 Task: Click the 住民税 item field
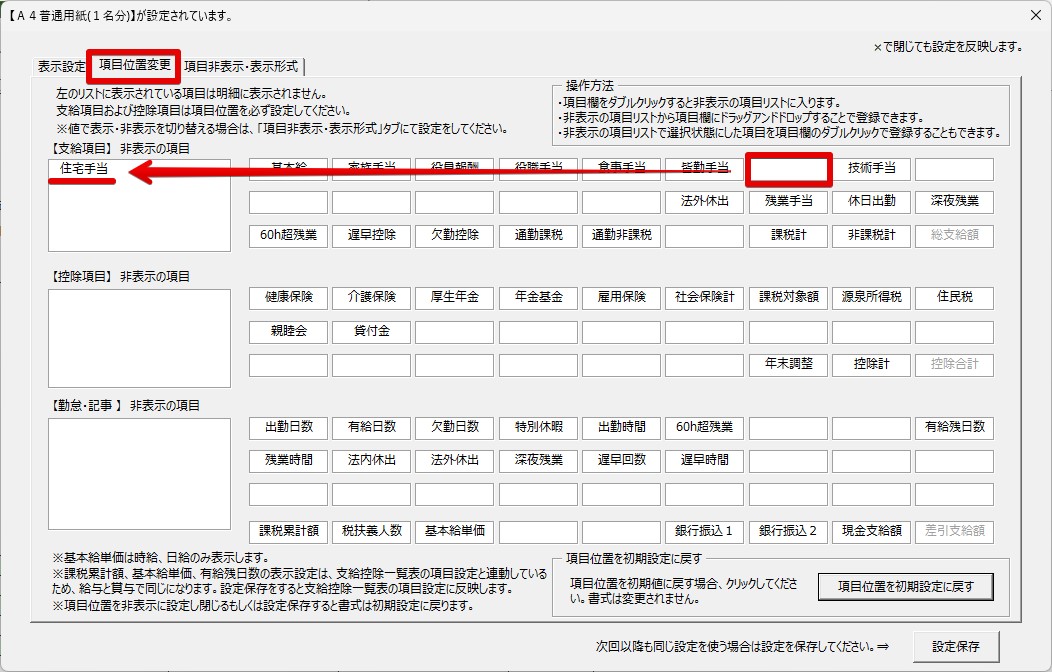954,298
